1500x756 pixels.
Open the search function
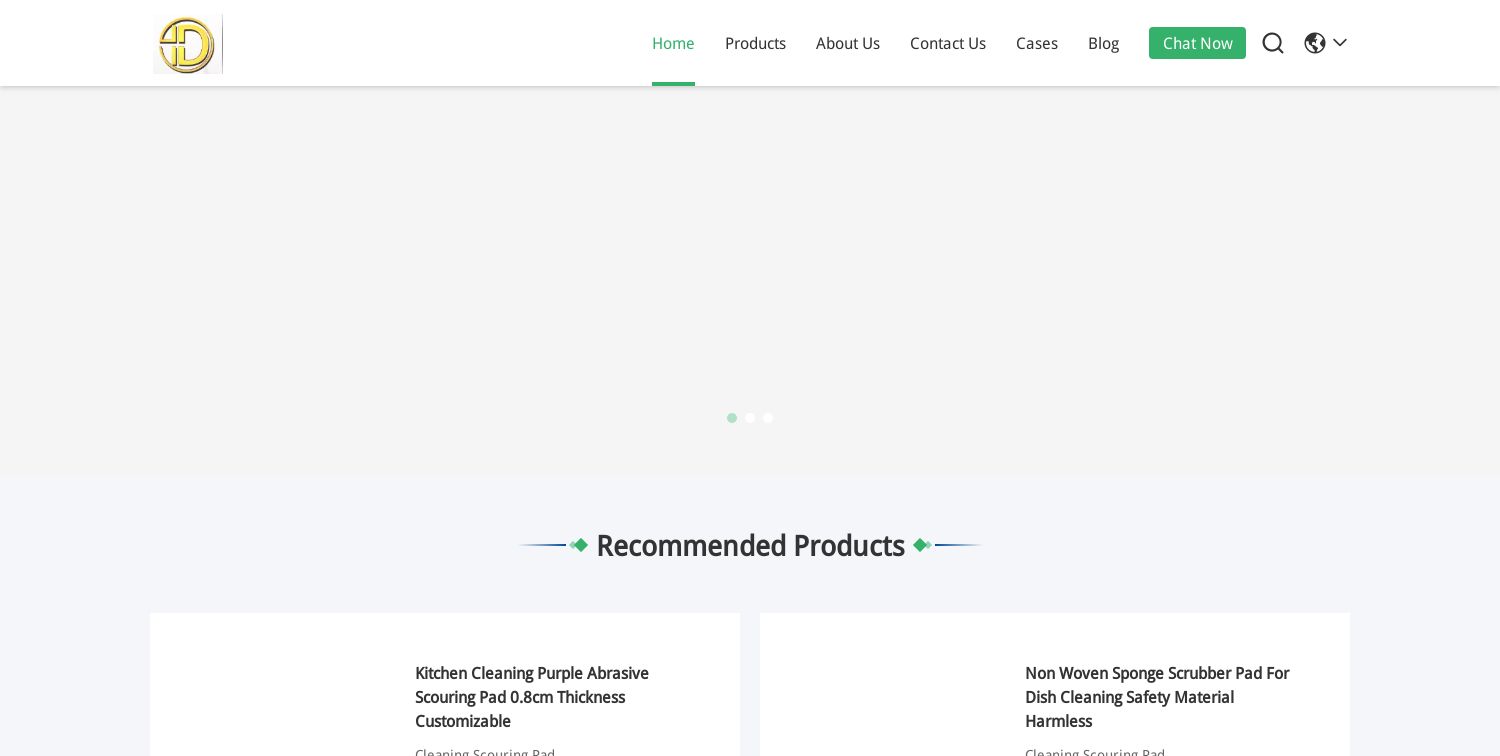click(x=1273, y=43)
